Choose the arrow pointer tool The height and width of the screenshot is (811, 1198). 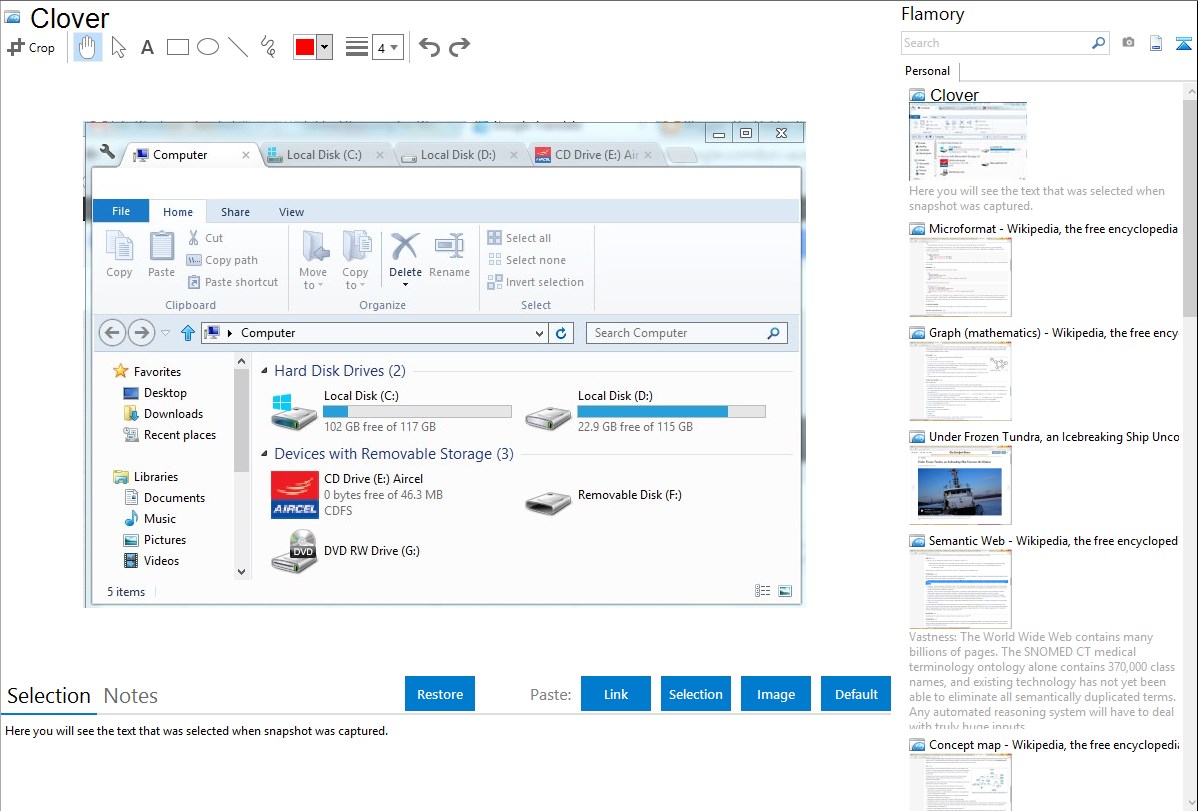pyautogui.click(x=118, y=47)
